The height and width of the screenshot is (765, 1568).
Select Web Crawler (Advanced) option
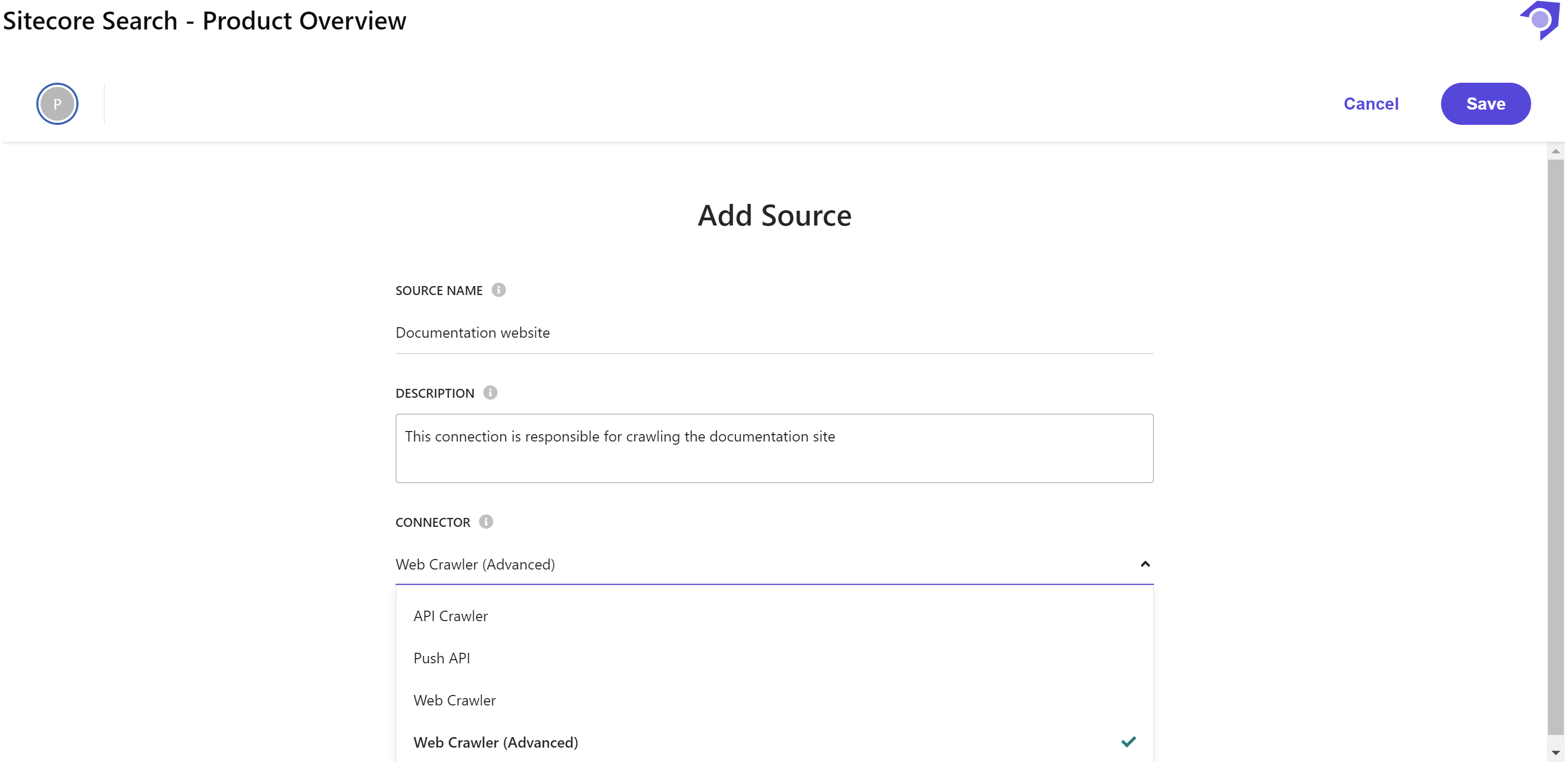496,742
